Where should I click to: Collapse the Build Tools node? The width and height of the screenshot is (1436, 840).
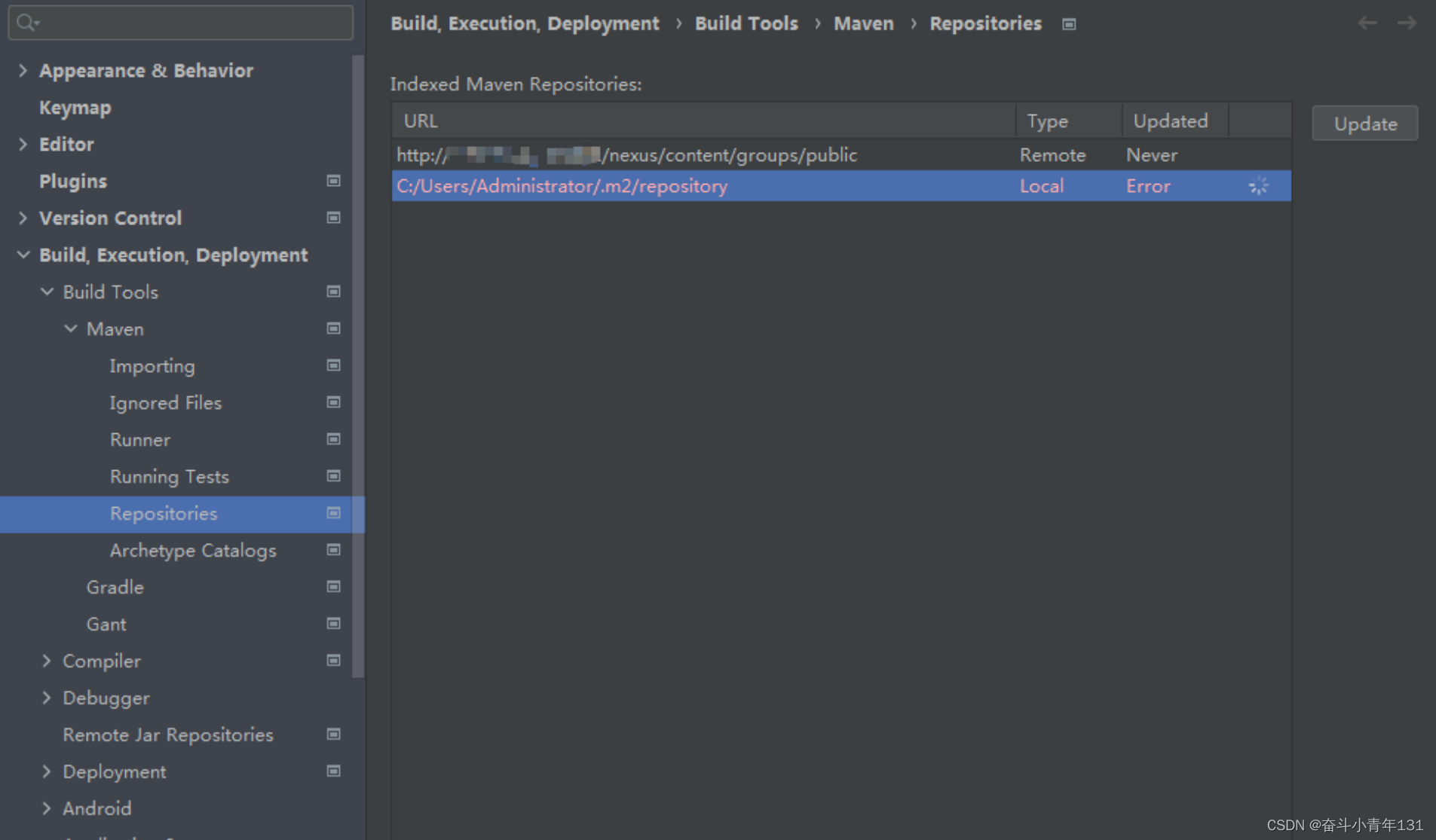tap(47, 292)
